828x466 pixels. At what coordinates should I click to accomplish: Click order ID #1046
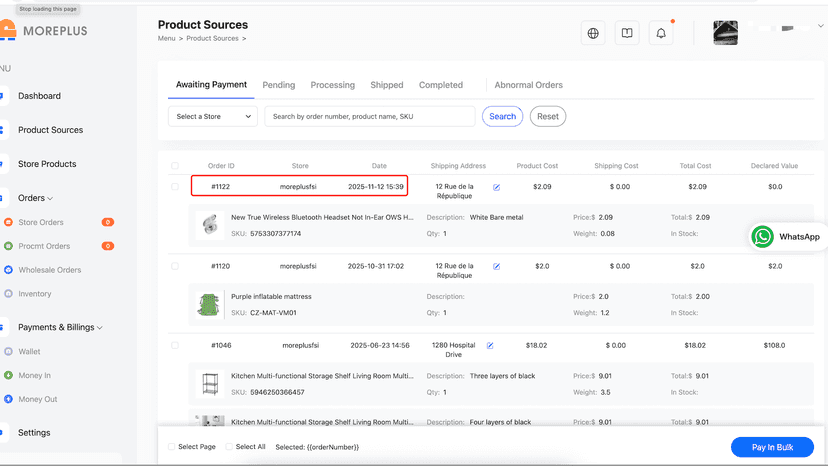coord(221,346)
